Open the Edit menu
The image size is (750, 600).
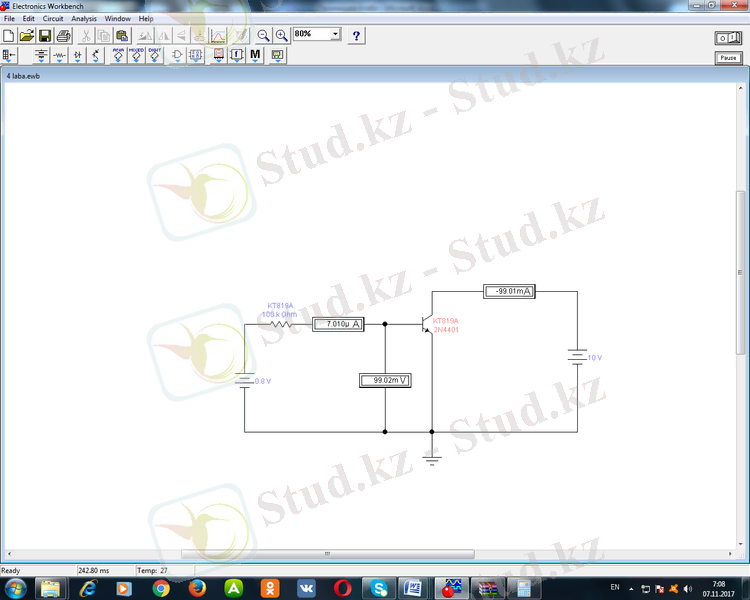29,19
